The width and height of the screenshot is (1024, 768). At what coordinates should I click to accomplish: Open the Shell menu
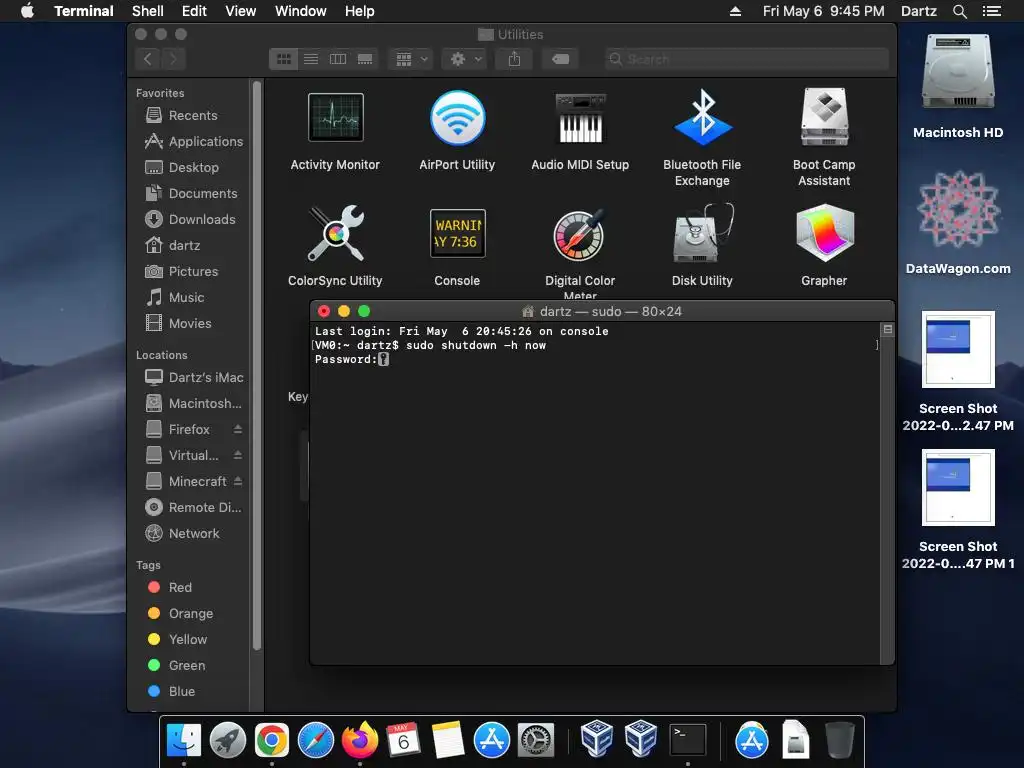pos(148,11)
